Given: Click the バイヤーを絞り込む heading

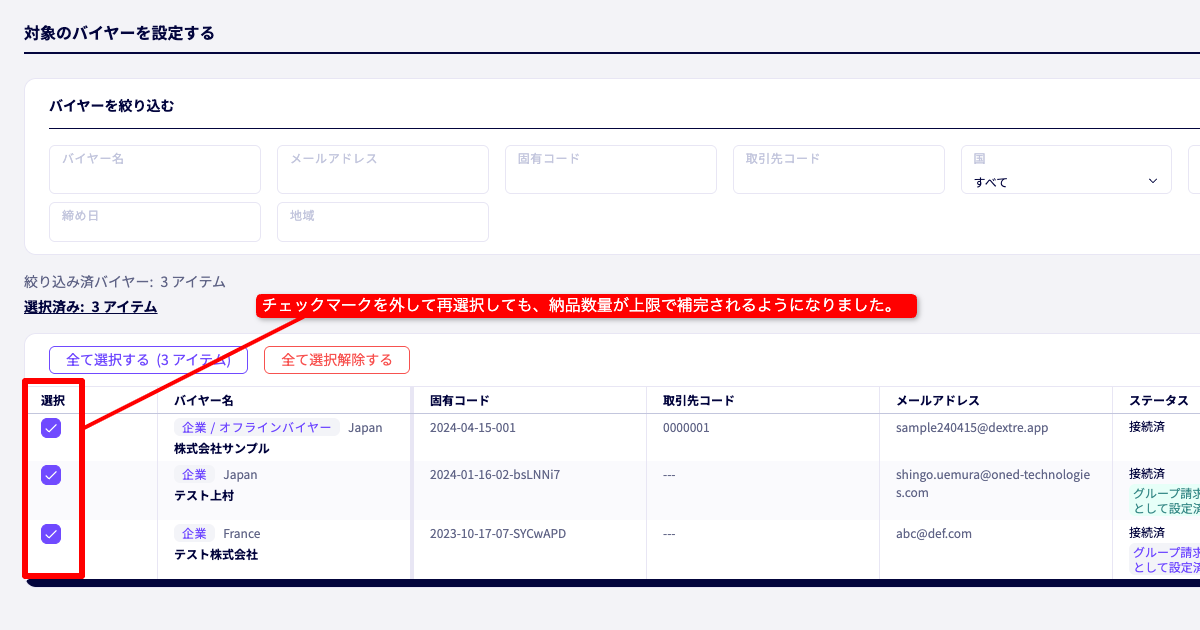Looking at the screenshot, I should click(112, 105).
